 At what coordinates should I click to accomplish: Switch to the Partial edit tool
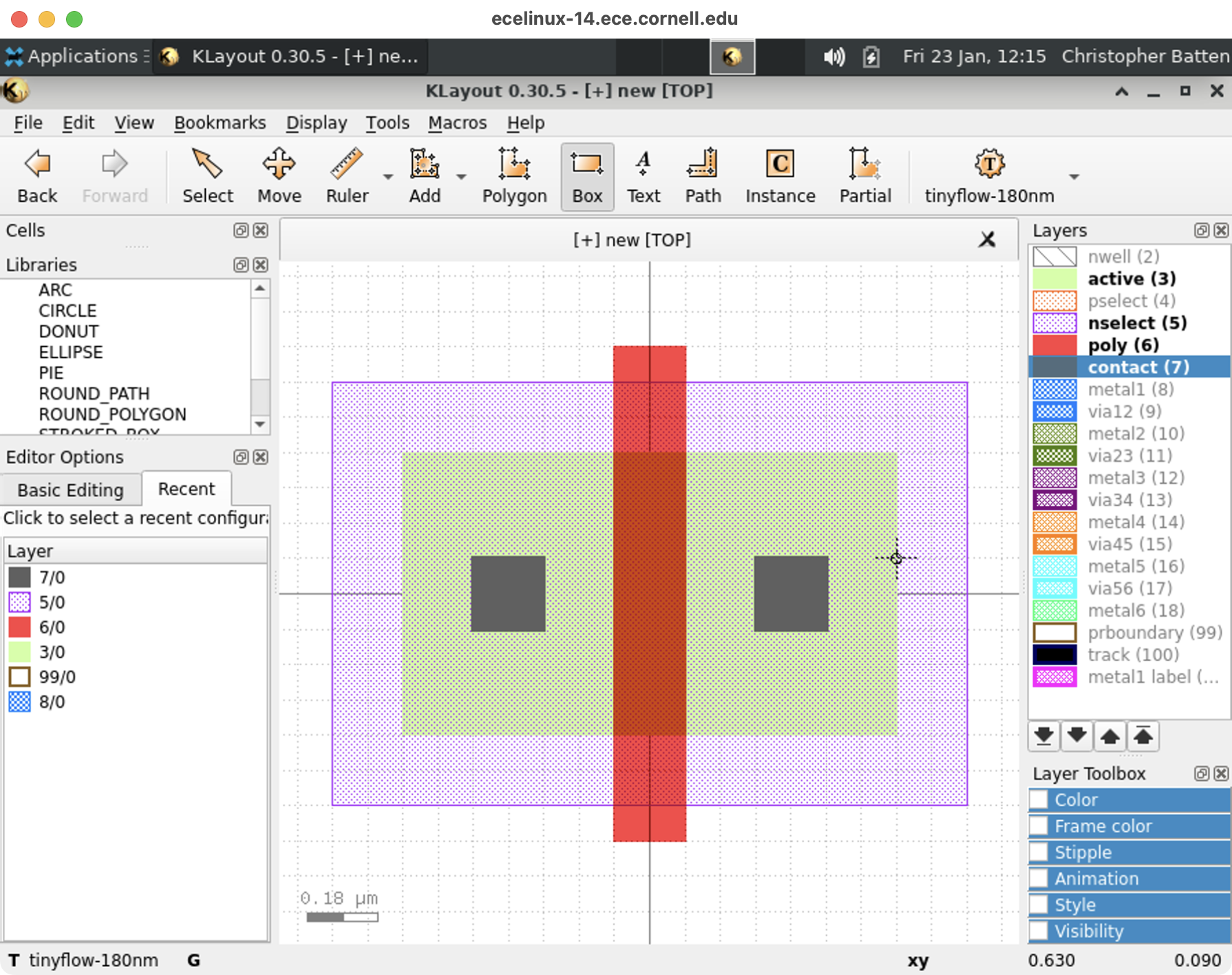click(x=864, y=176)
